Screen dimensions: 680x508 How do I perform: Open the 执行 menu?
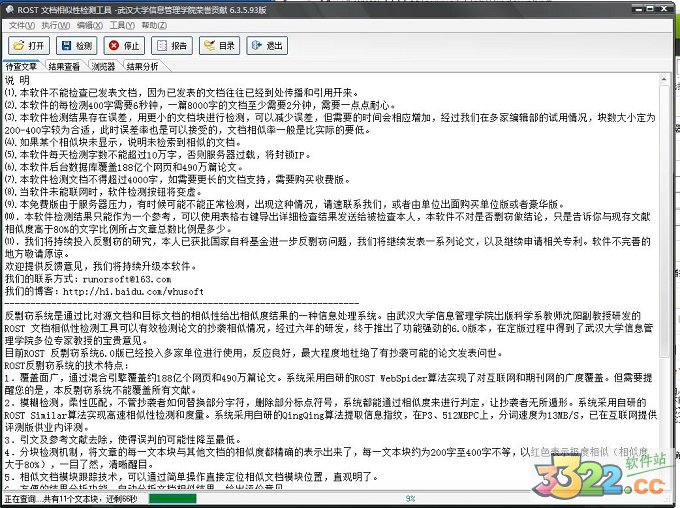(56, 26)
